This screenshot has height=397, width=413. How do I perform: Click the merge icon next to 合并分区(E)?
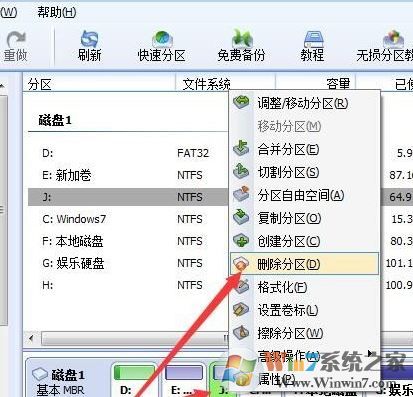(241, 148)
